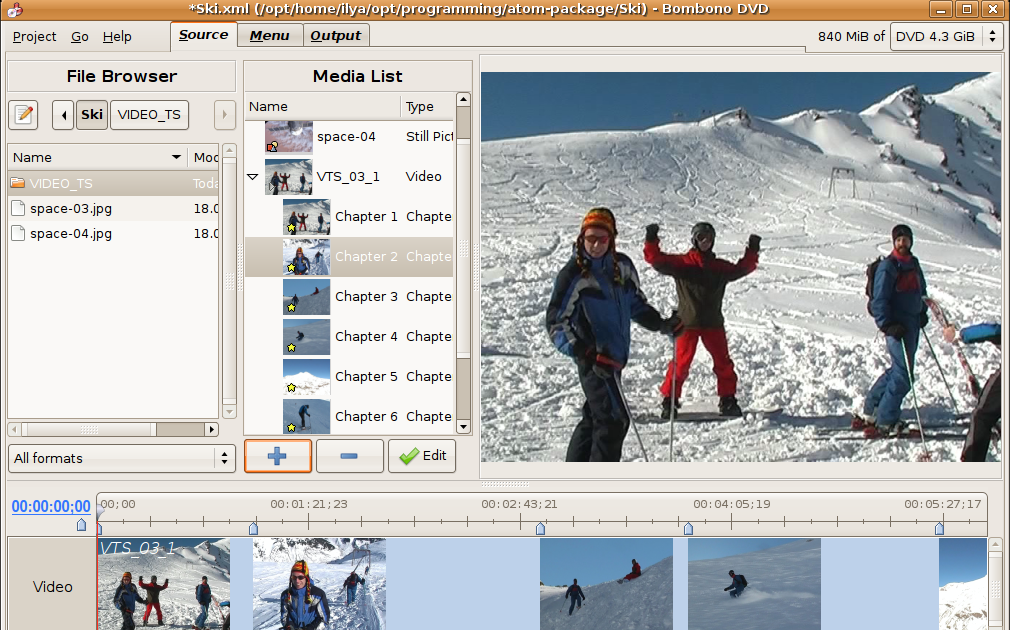Click the first timeline thumbnail labeled VTS_03_1

pyautogui.click(x=164, y=584)
